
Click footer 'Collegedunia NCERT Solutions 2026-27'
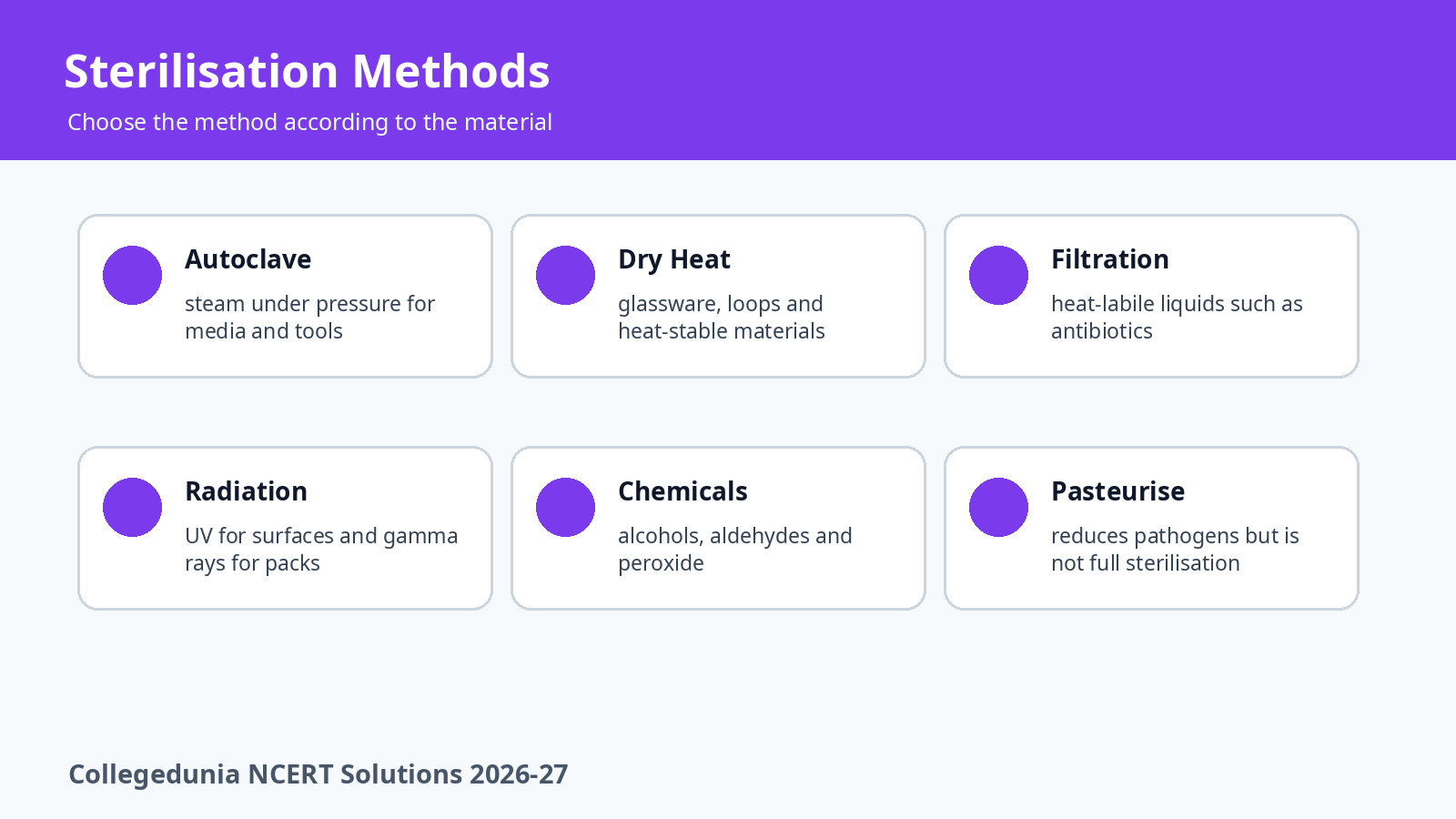pyautogui.click(x=318, y=774)
